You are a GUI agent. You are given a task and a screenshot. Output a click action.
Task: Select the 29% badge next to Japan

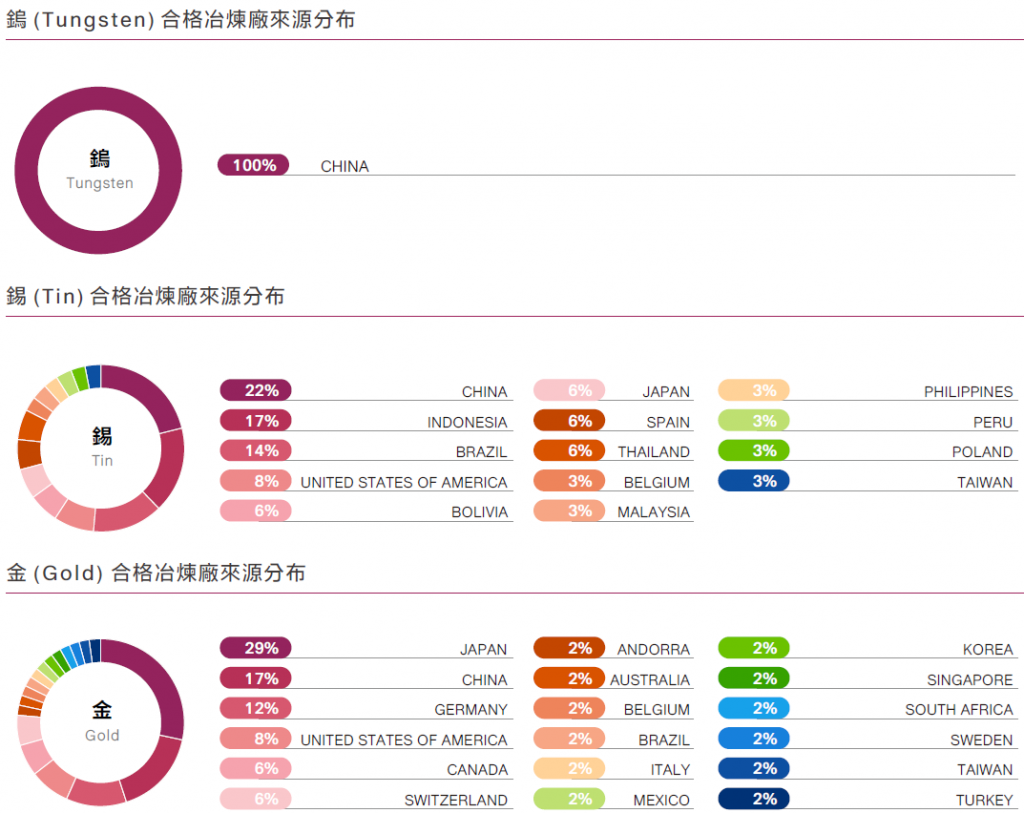click(x=256, y=649)
